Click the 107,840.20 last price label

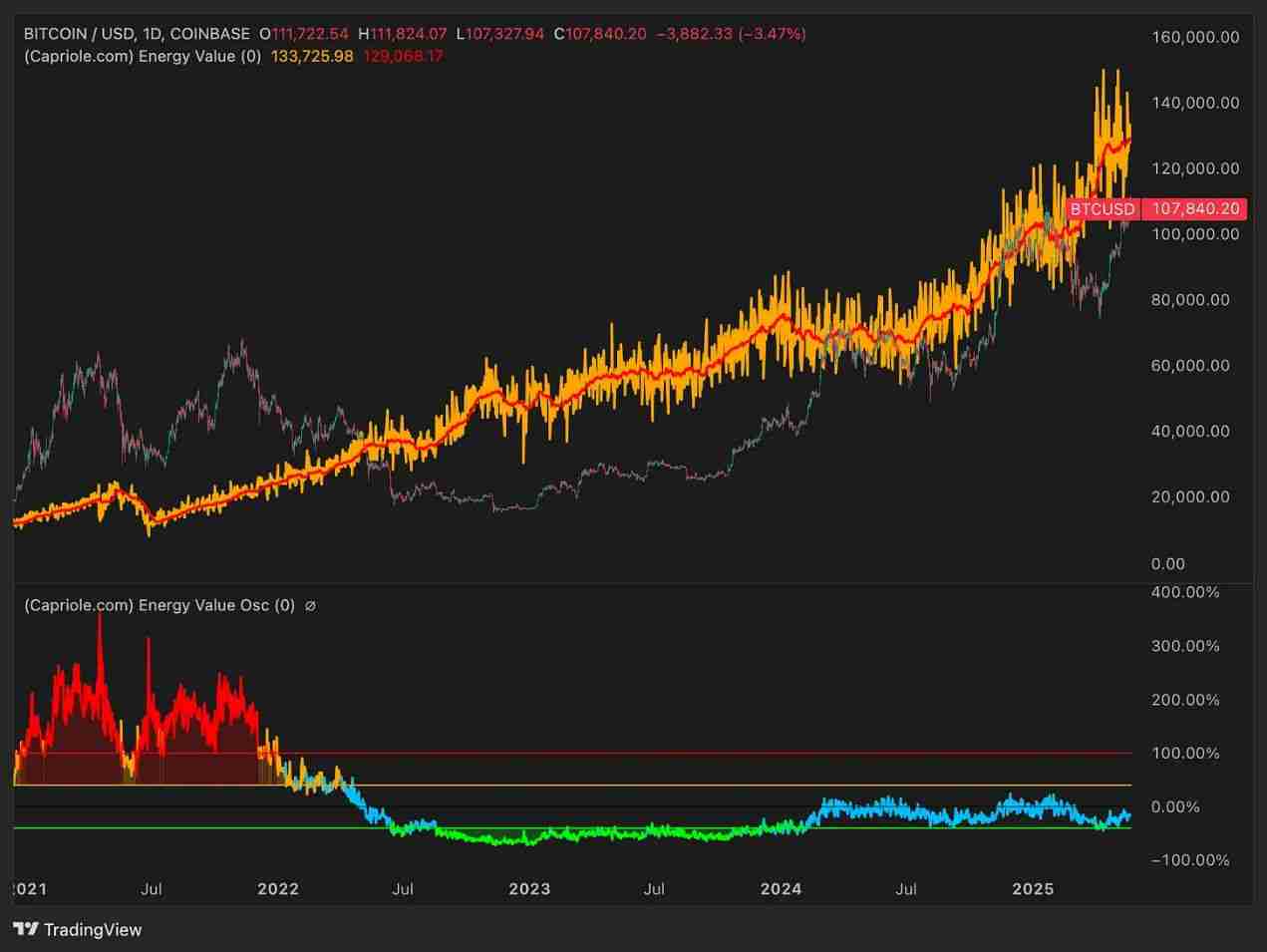1196,209
